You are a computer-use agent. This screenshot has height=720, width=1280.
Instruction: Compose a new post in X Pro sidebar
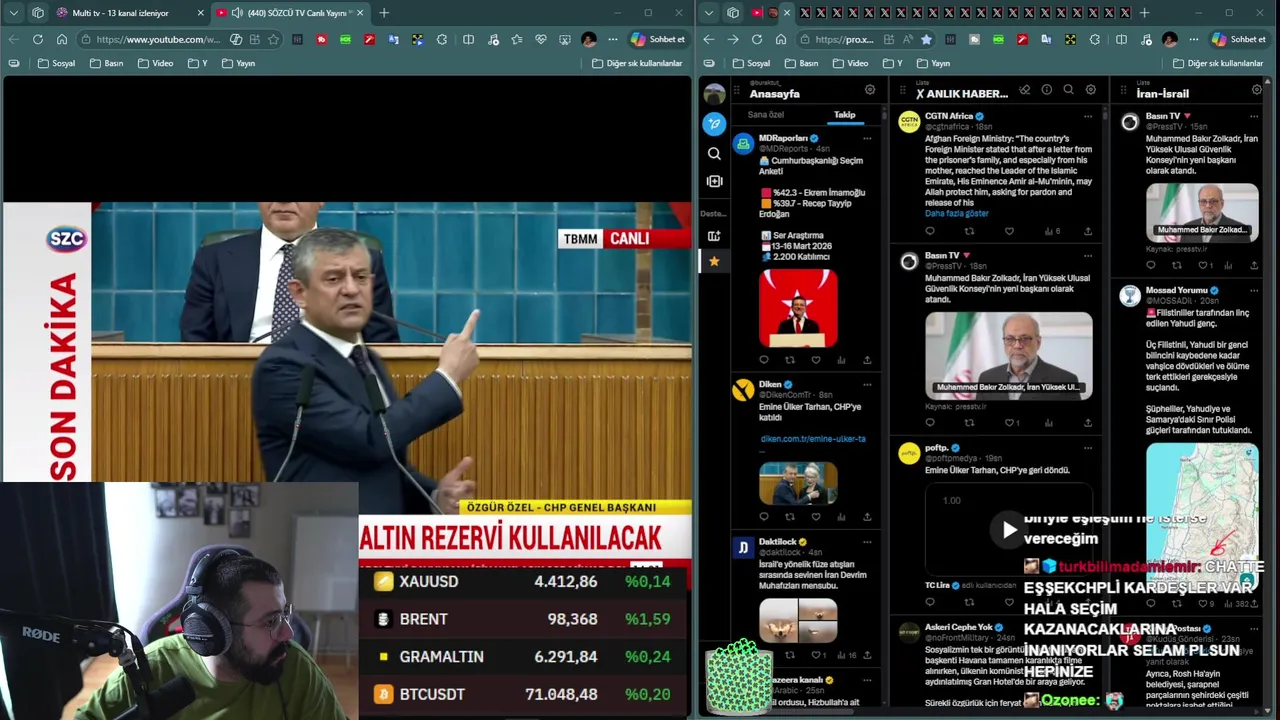pyautogui.click(x=714, y=124)
